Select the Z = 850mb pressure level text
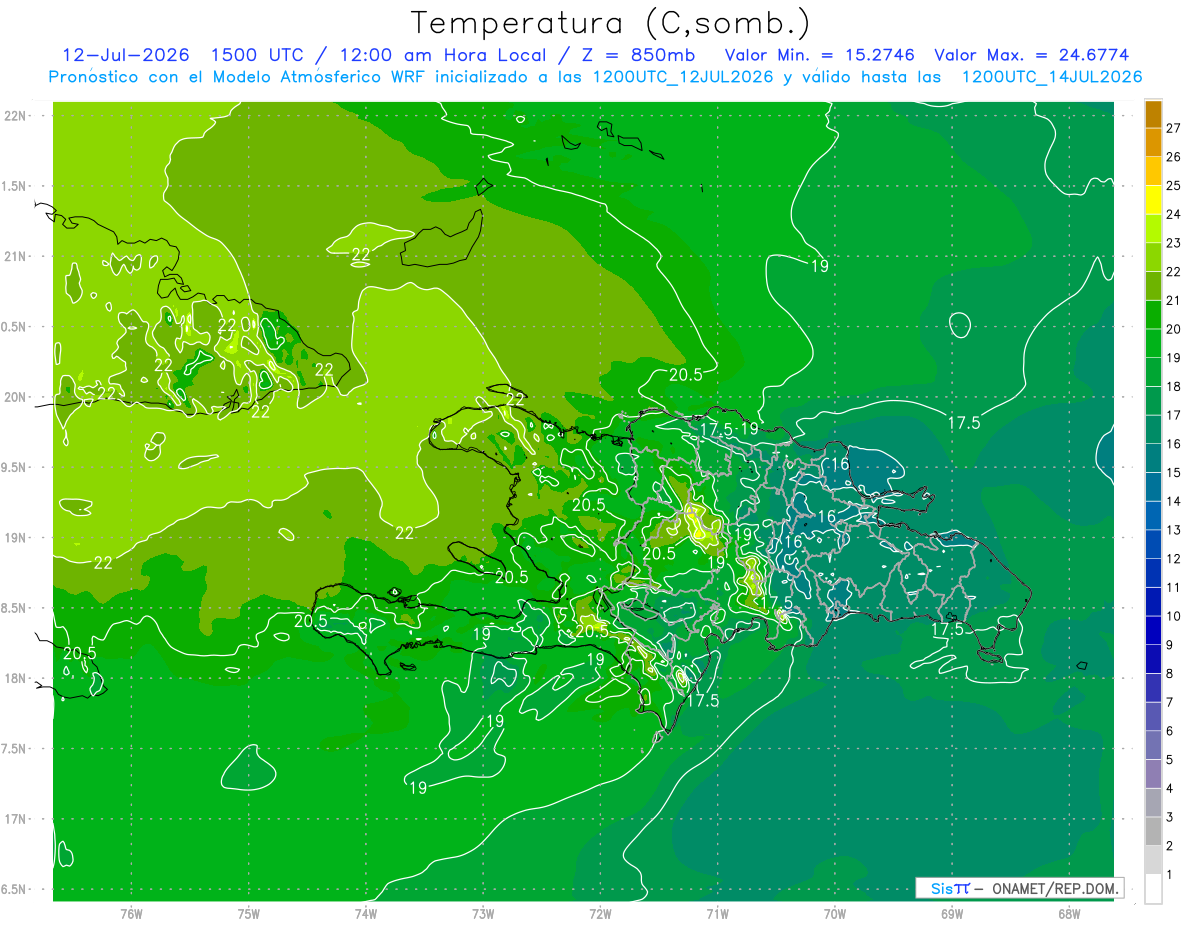Screen dimensions: 1200x927 pyautogui.click(x=638, y=55)
